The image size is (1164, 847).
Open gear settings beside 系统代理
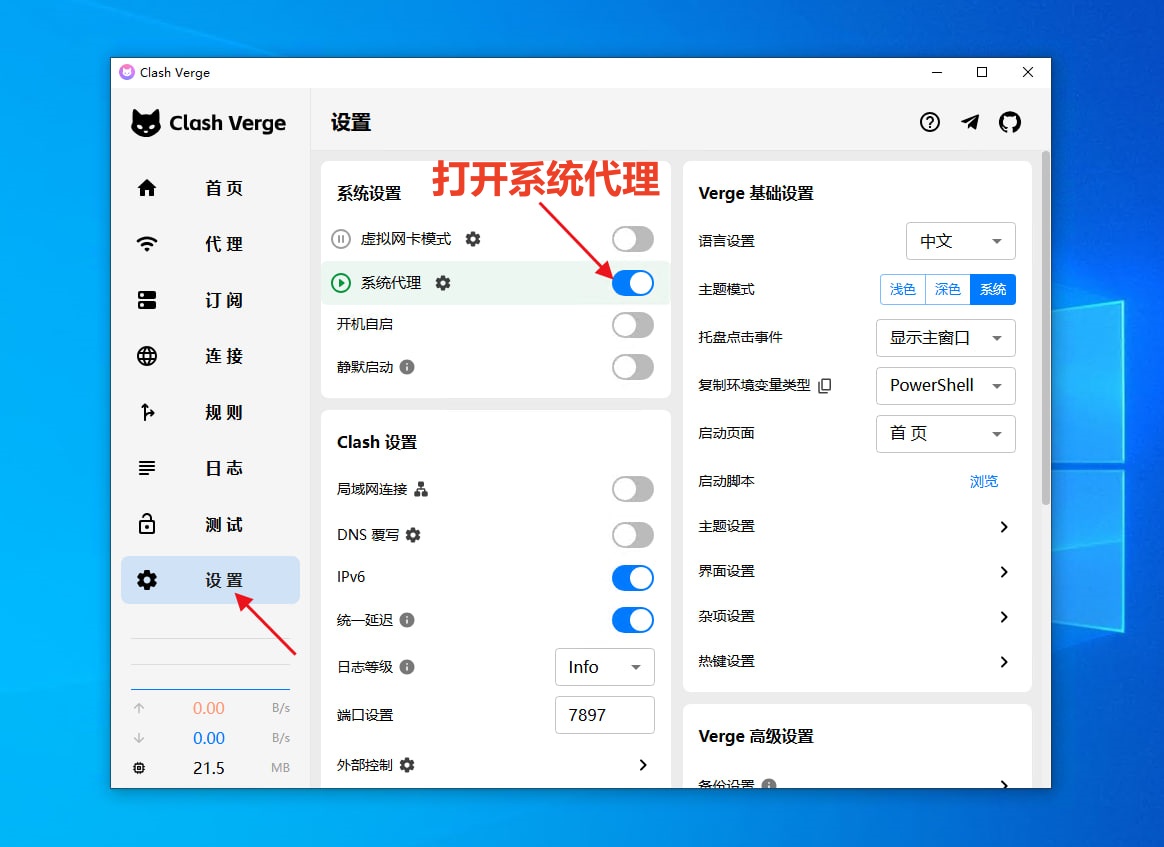tap(443, 283)
